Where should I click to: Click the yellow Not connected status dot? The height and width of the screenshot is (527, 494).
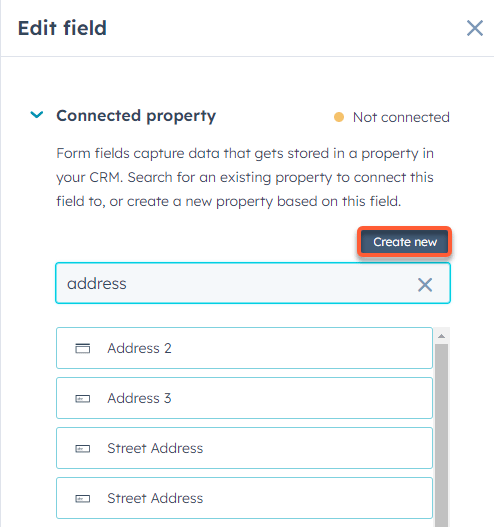point(339,117)
